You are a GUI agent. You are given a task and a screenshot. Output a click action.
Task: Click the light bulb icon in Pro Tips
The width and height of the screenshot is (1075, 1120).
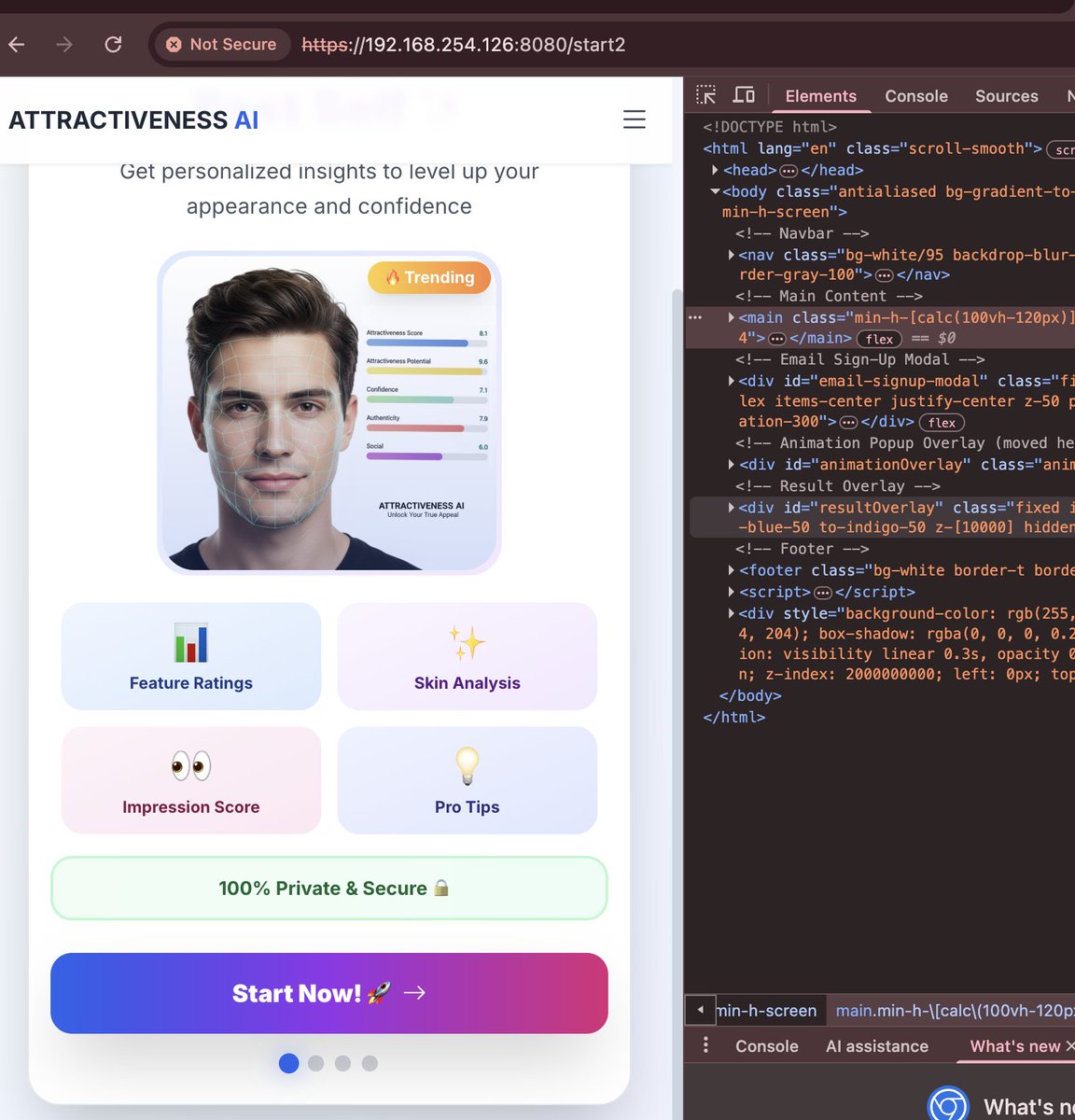click(468, 766)
